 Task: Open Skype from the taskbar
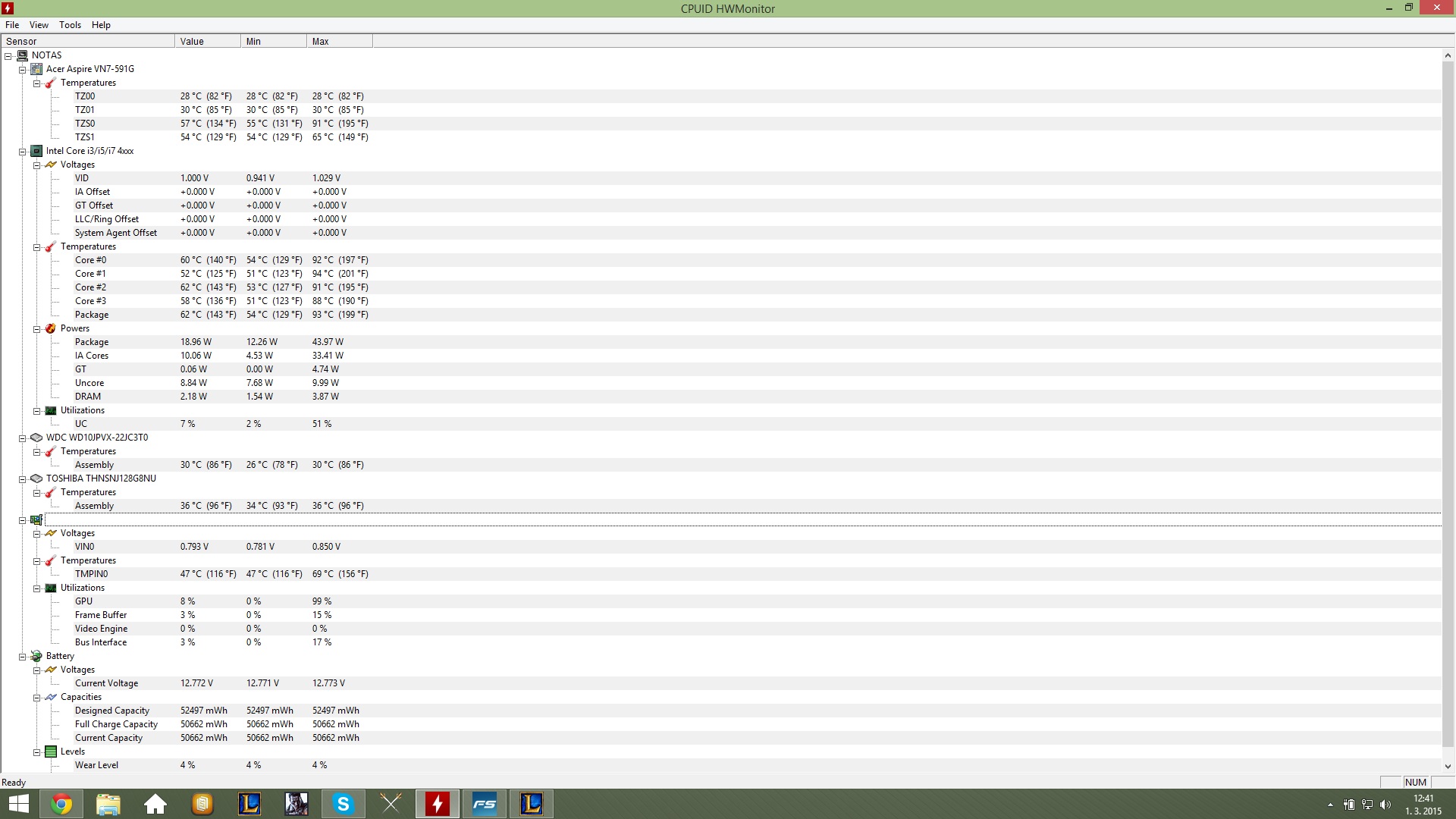point(344,804)
